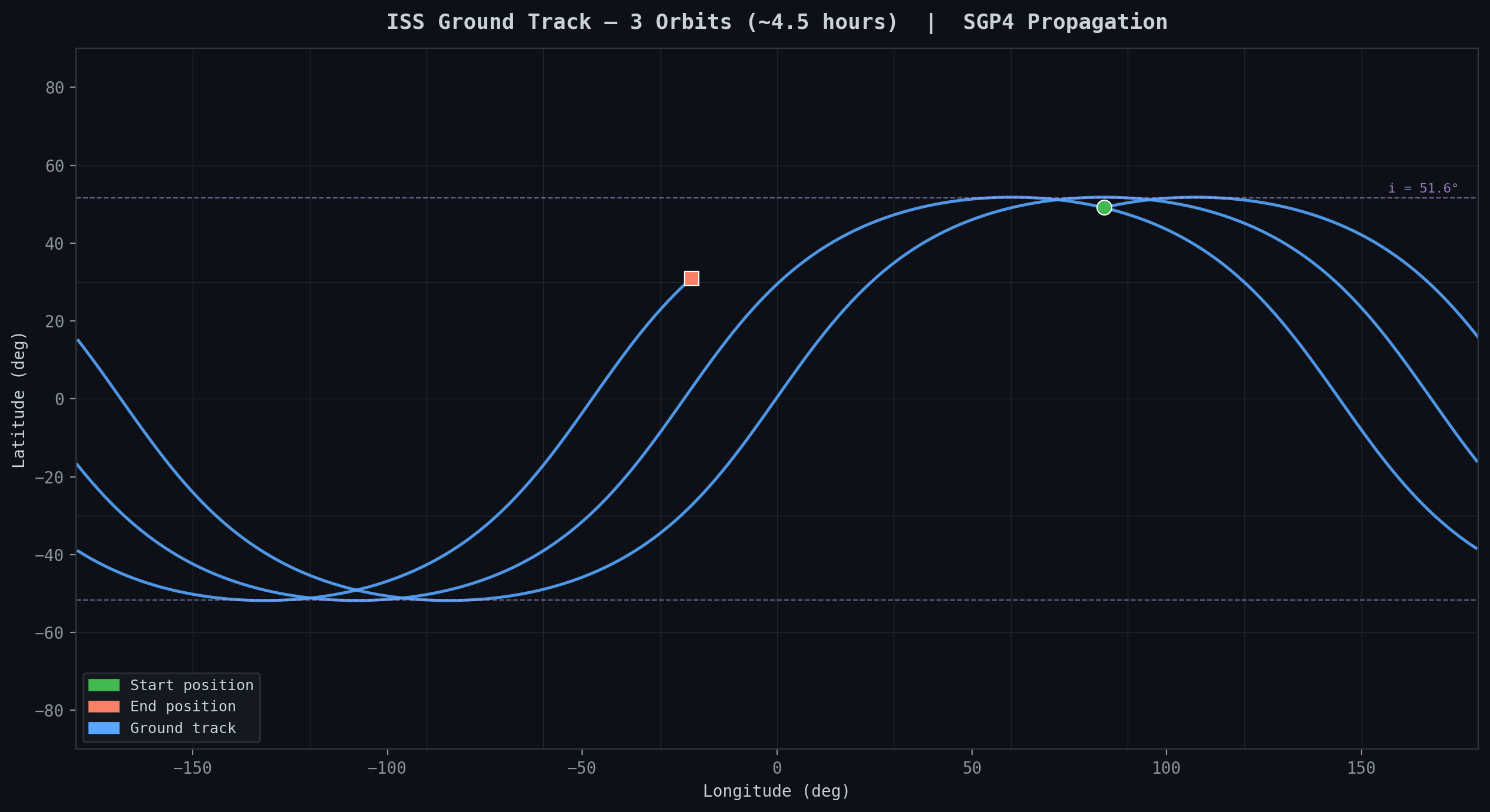Click the 150 longitude tick label
The width and height of the screenshot is (1490, 812).
click(1361, 768)
